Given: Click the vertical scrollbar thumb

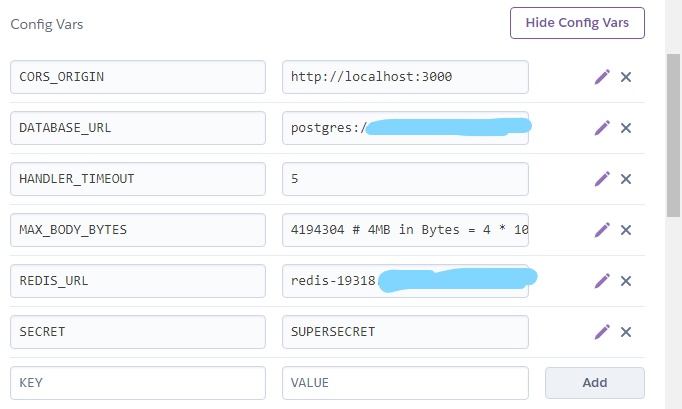Looking at the screenshot, I should [673, 135].
